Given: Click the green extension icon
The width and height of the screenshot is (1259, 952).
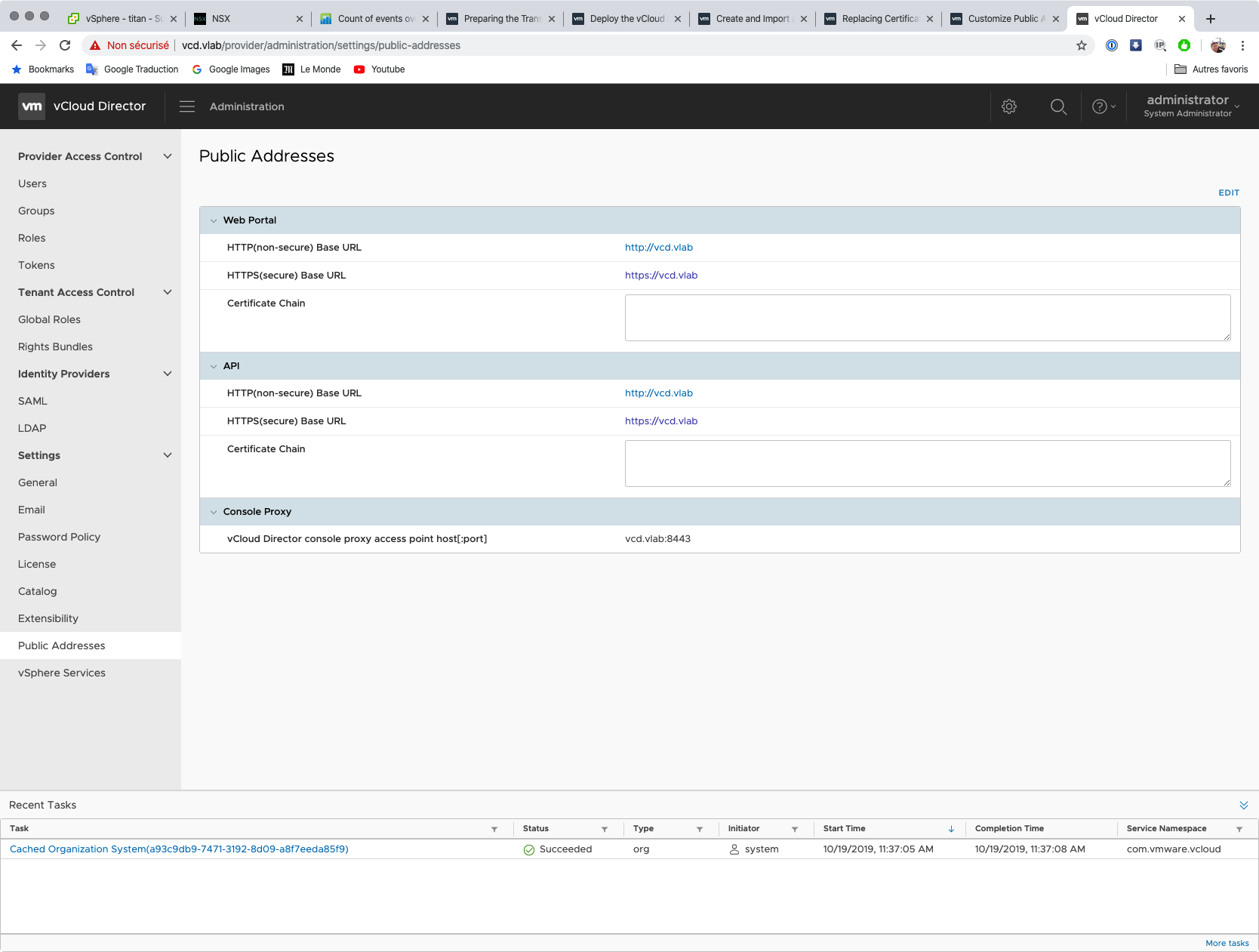Looking at the screenshot, I should 1184,45.
